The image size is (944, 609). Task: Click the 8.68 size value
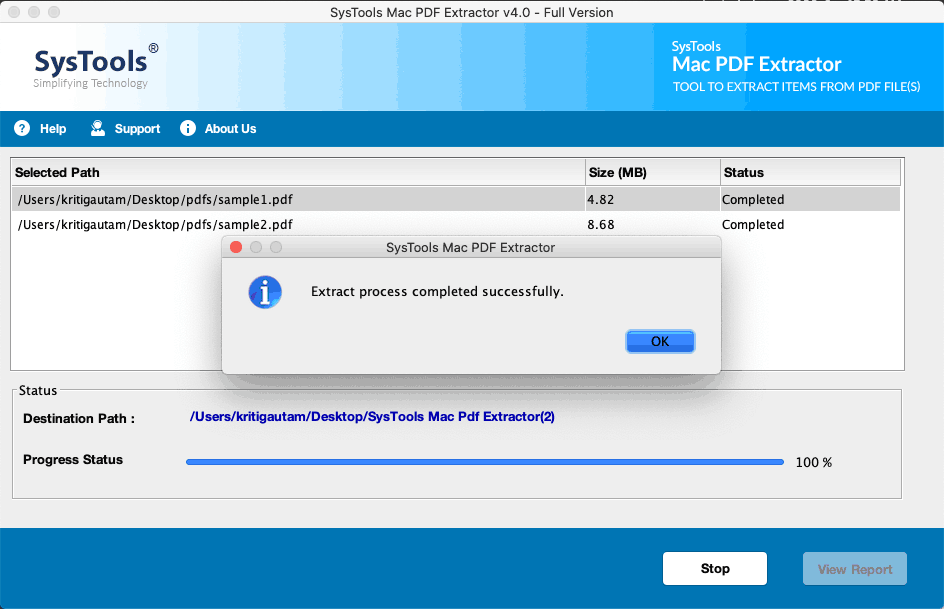click(601, 225)
